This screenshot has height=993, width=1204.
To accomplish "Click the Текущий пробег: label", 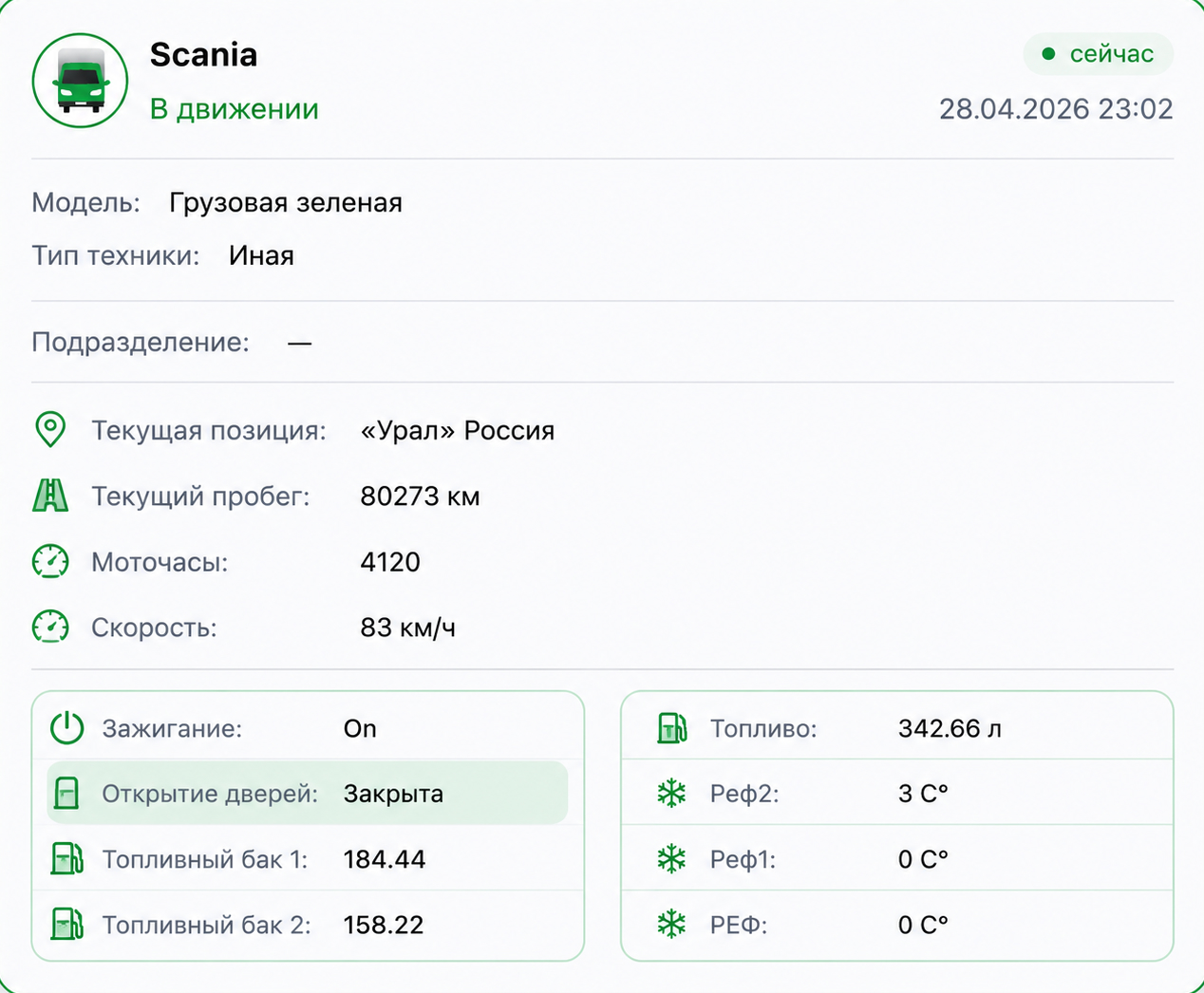I will point(200,496).
